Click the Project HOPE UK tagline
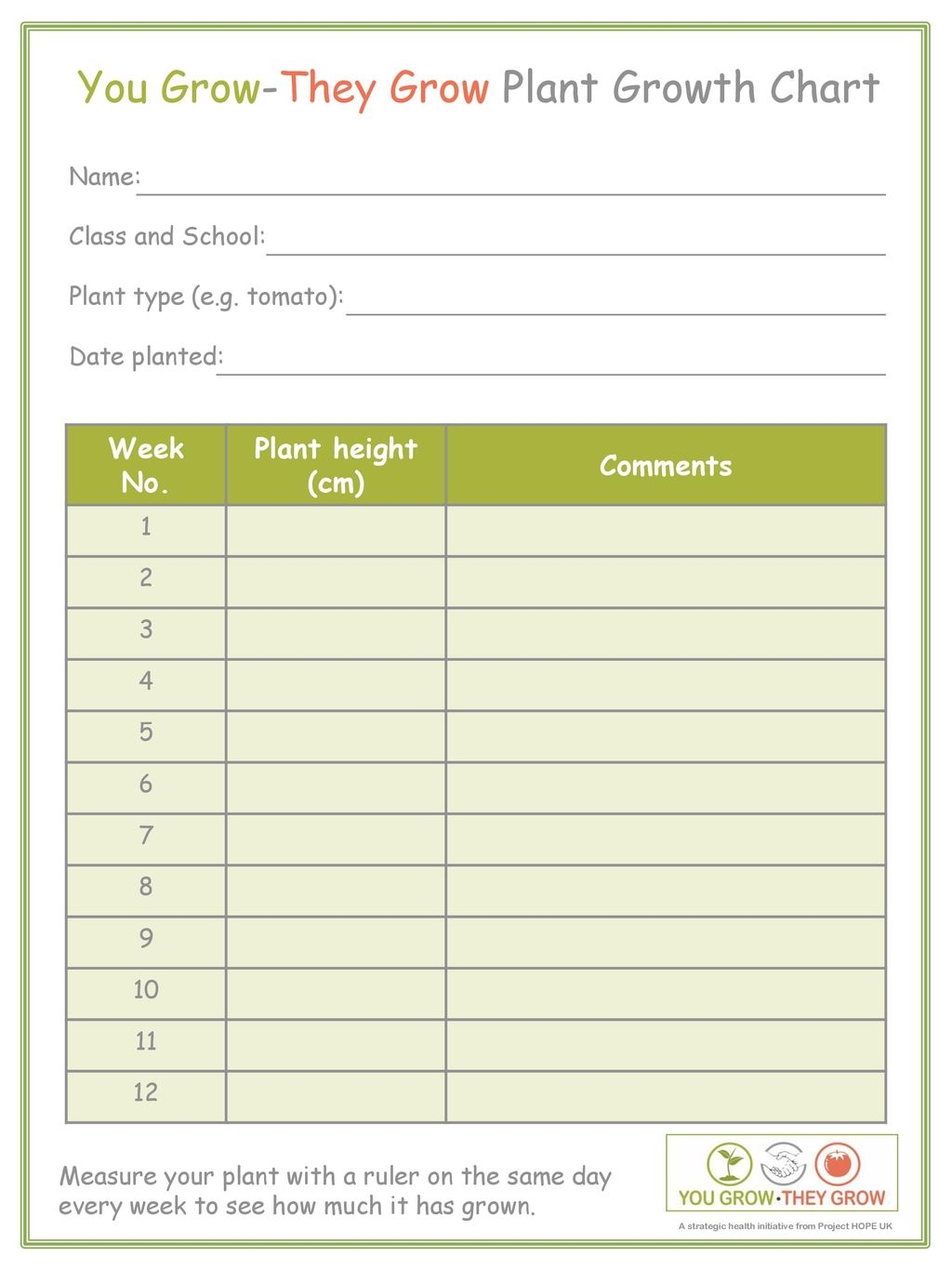This screenshot has height=1269, width=952. coord(785,1226)
